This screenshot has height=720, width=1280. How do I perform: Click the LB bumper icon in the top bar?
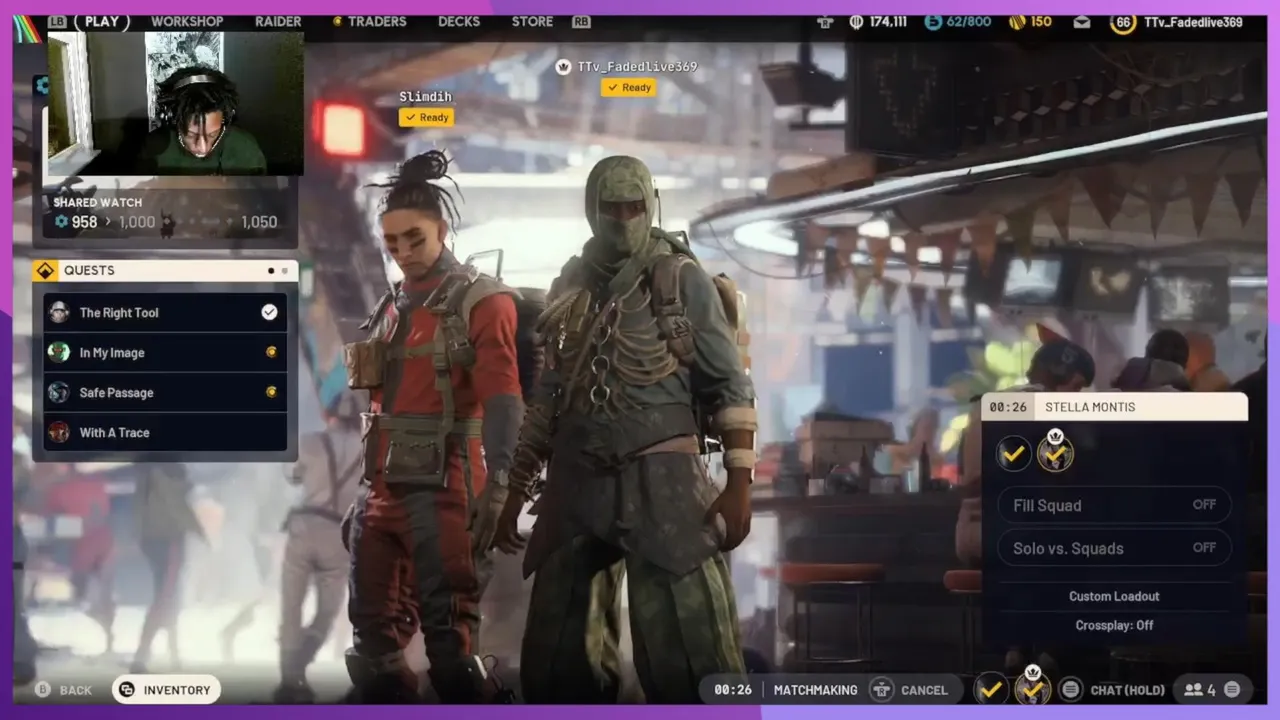point(59,21)
